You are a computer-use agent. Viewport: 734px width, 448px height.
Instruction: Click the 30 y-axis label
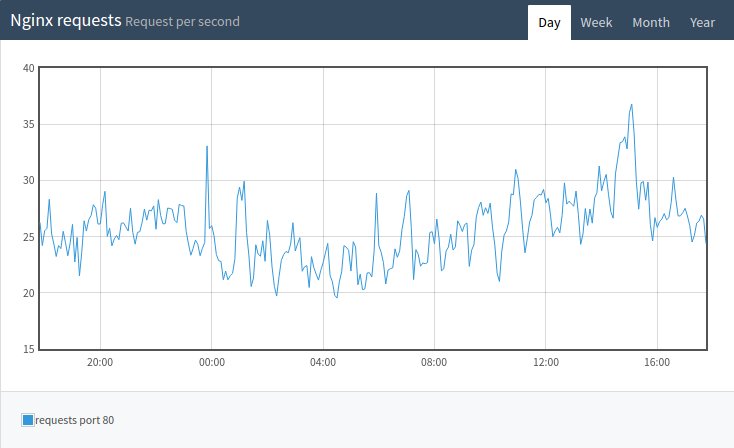[29, 180]
